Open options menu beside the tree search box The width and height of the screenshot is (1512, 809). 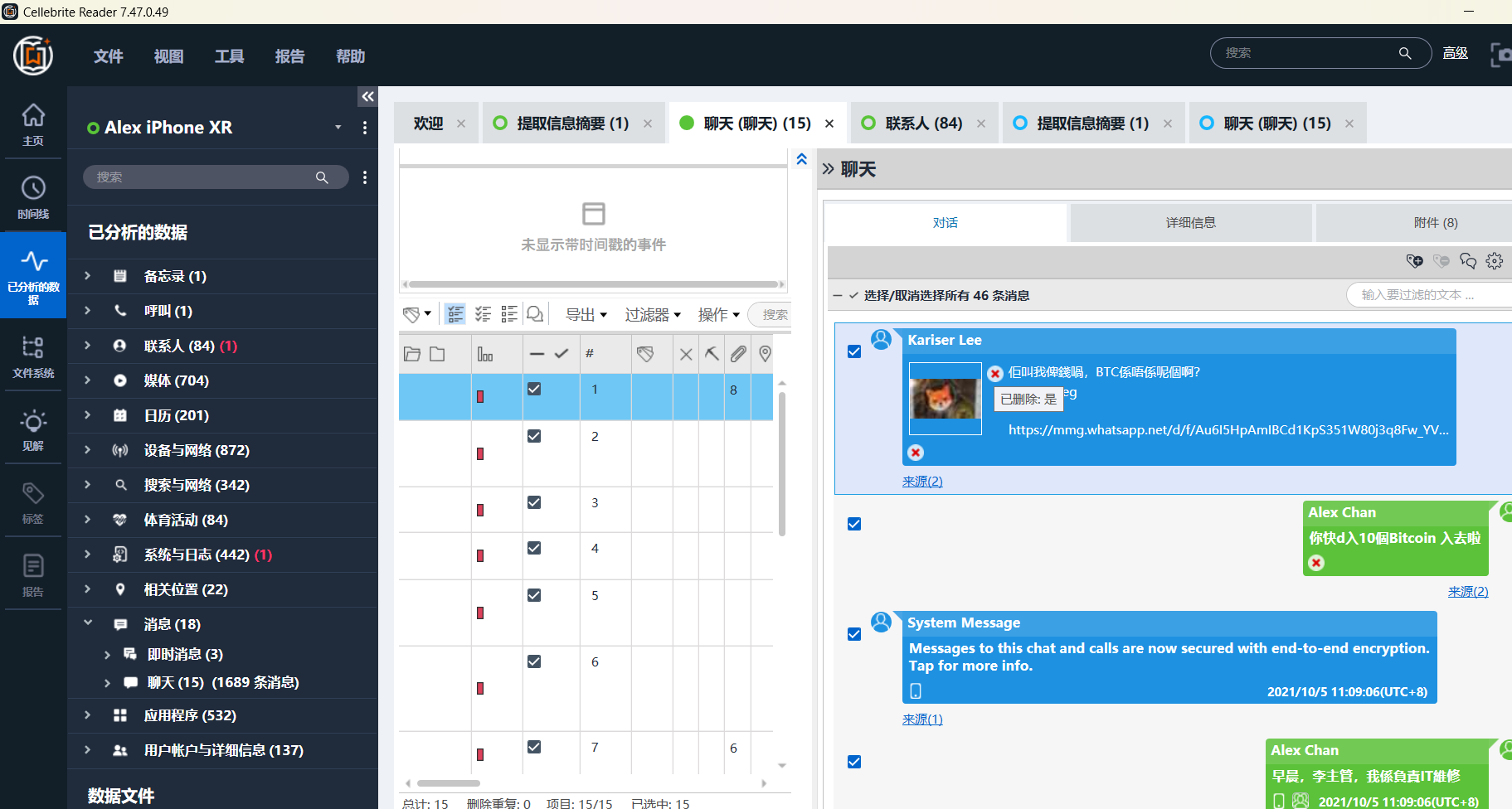[365, 177]
